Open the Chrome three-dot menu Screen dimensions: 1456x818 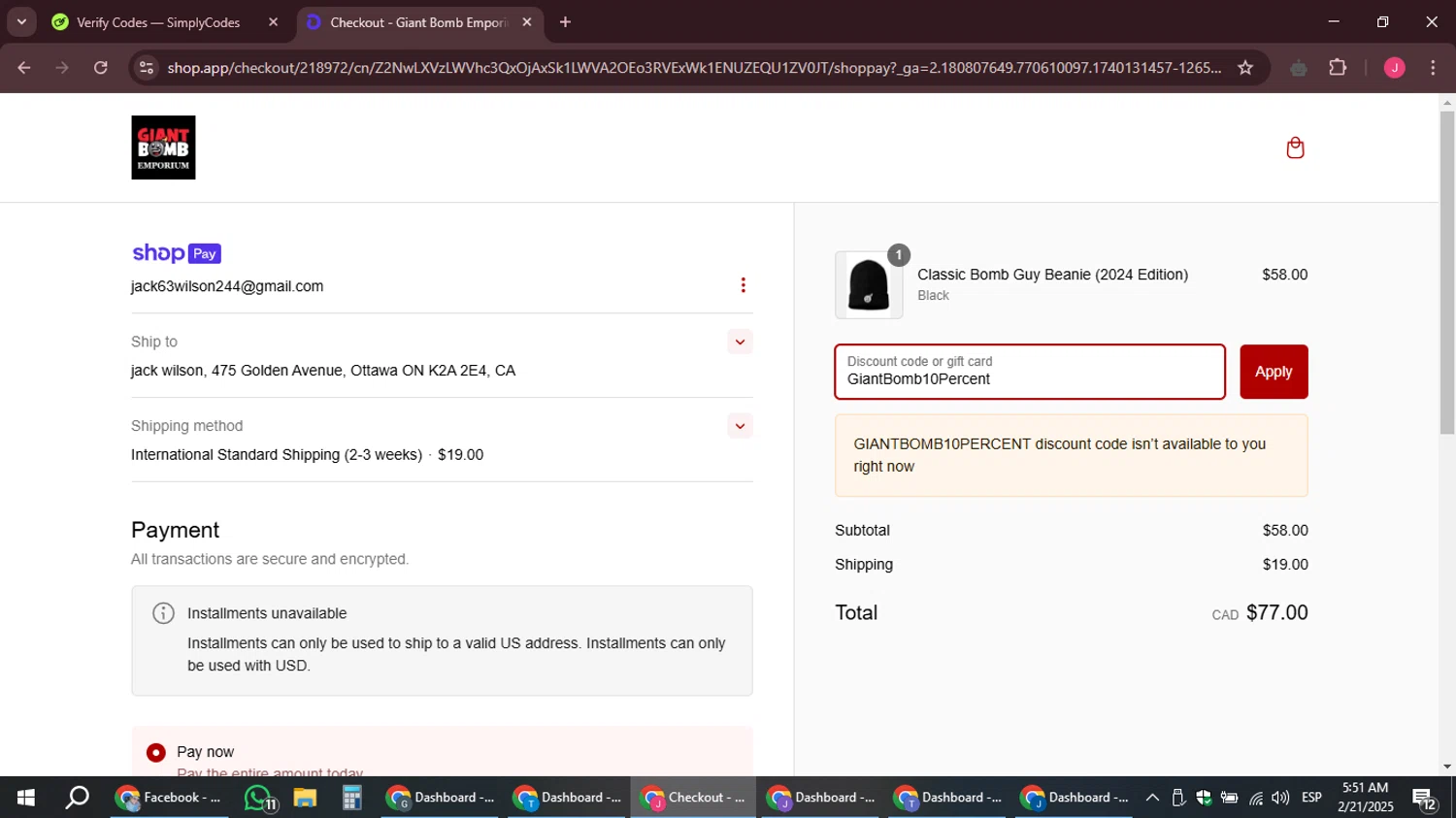click(x=1433, y=68)
